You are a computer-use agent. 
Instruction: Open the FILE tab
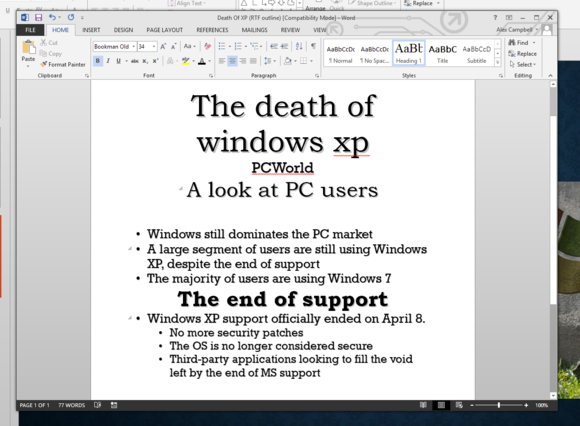(30, 30)
